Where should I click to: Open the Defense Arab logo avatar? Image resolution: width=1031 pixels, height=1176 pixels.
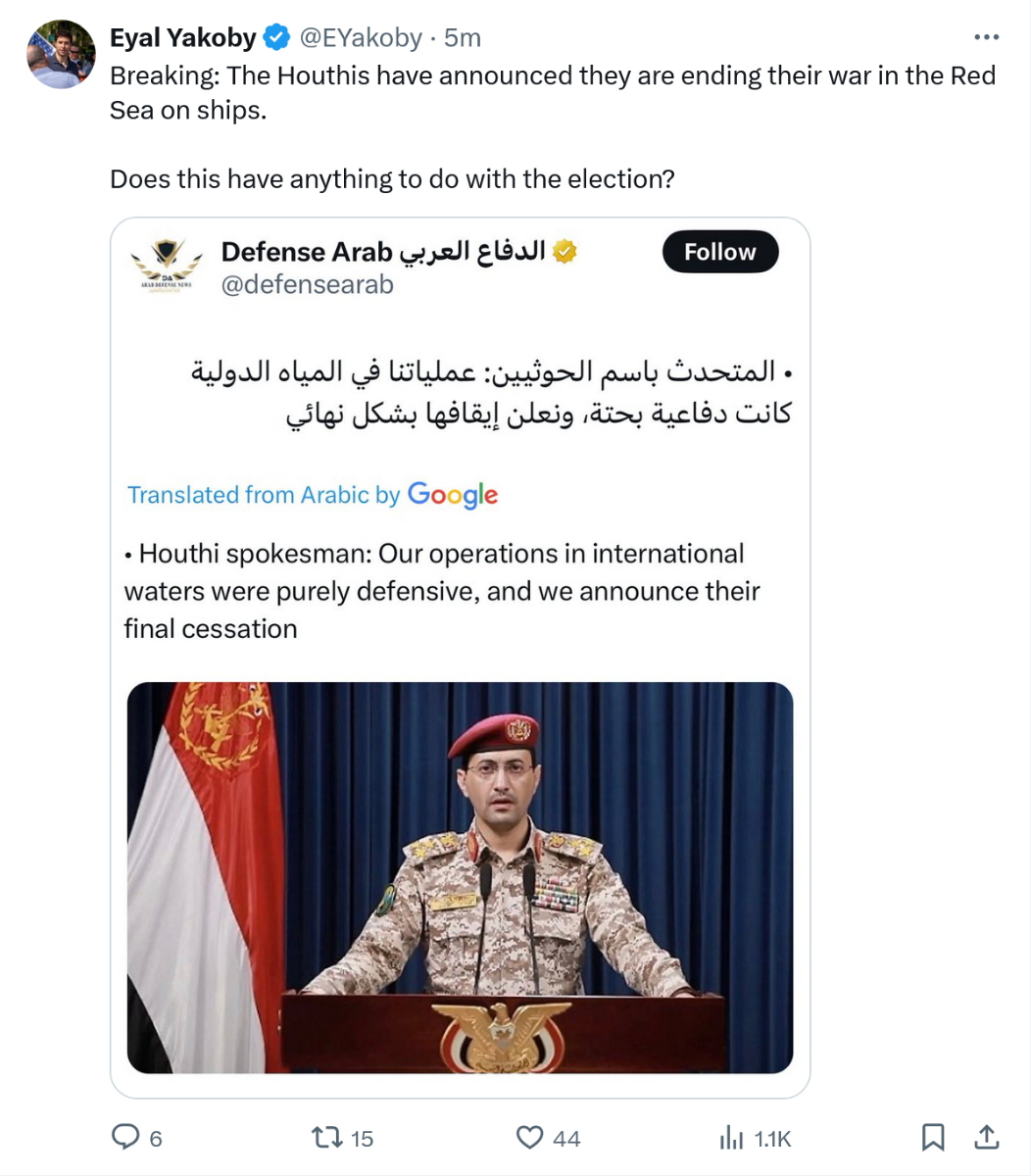point(167,267)
